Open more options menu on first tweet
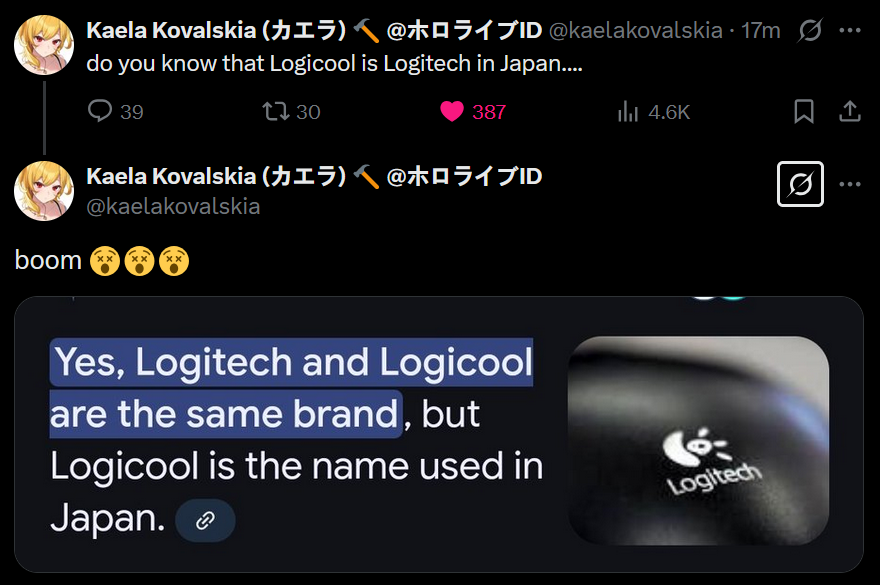The width and height of the screenshot is (880, 585). pos(850,30)
